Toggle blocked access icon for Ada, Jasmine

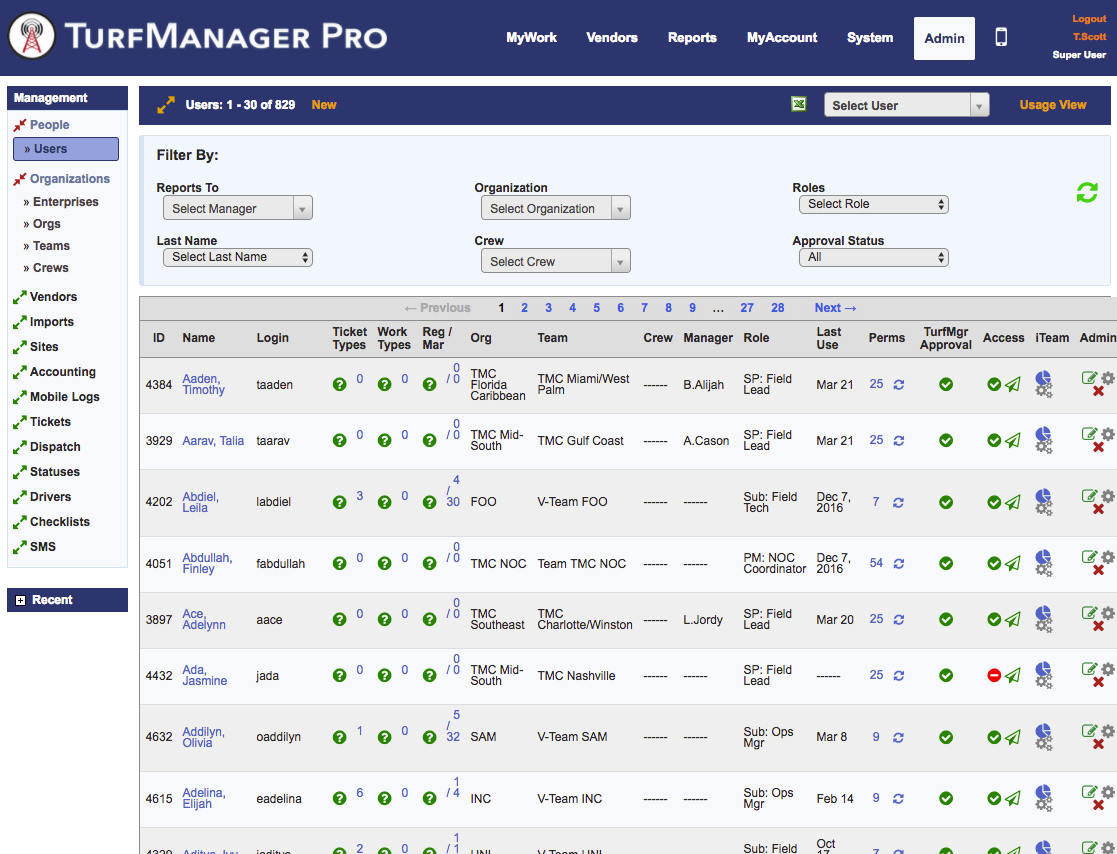click(994, 675)
